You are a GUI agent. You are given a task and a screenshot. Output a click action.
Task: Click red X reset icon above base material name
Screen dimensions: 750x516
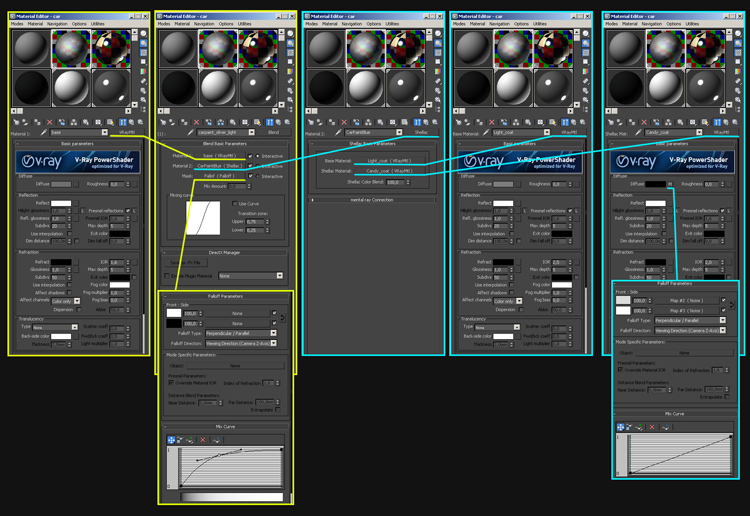point(50,121)
